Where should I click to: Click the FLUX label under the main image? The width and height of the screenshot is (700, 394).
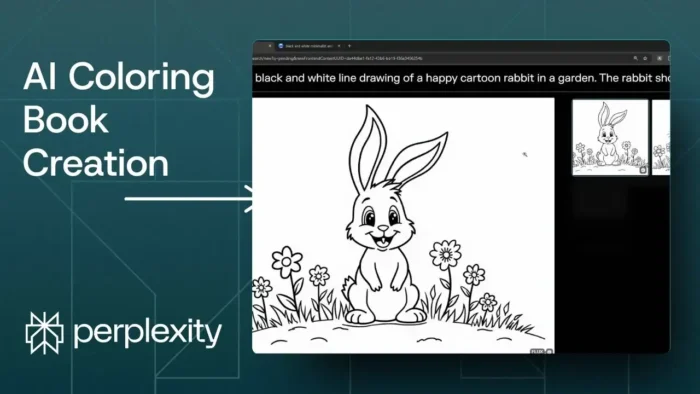(537, 352)
